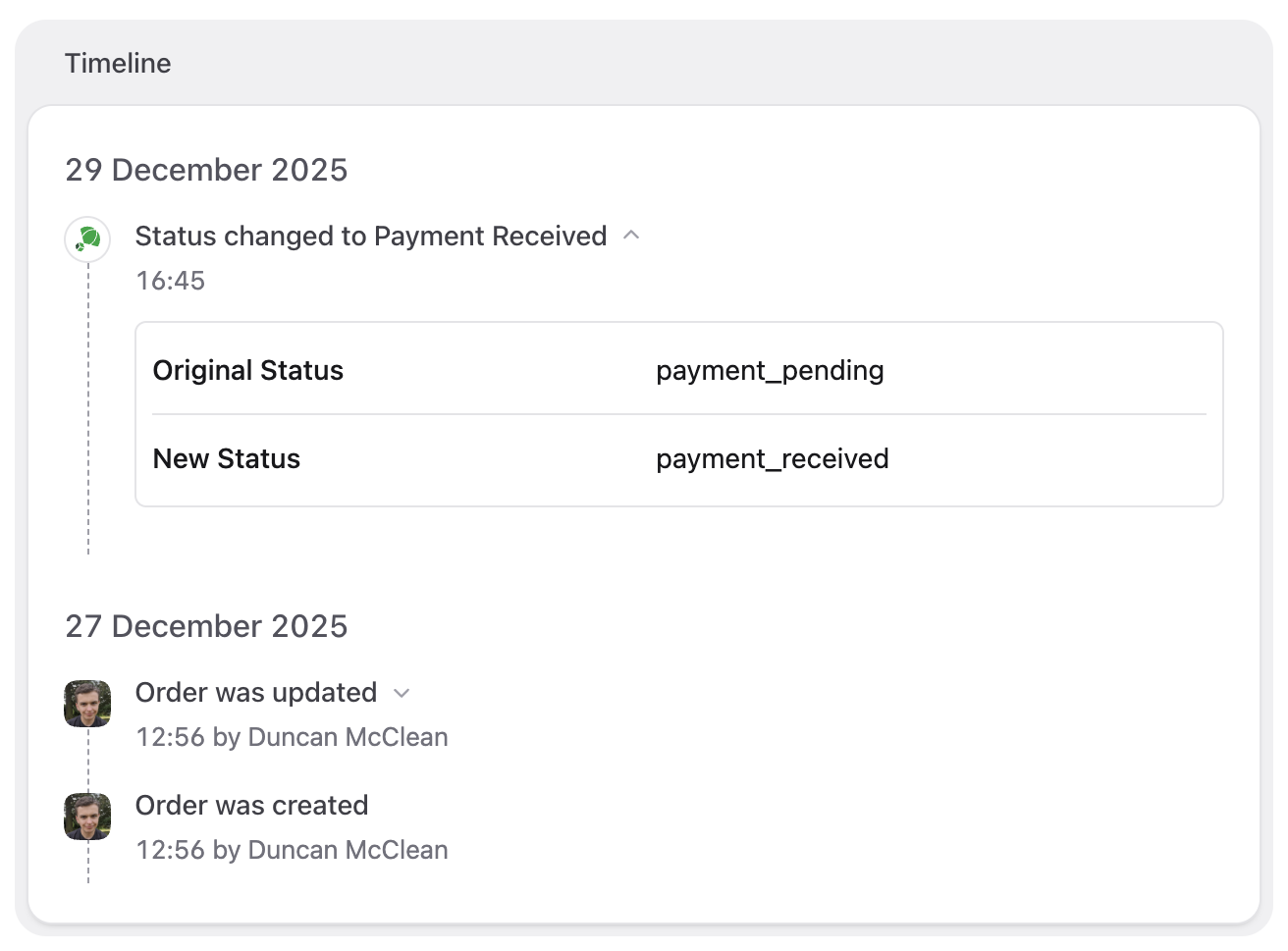Select the user profile picture for the updated order event
This screenshot has width=1288, height=951.
coord(87,704)
